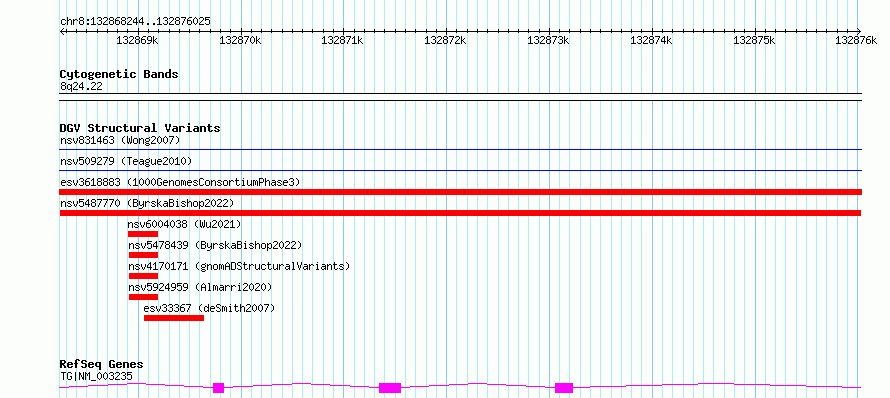Click the red bar under nsv5924959
This screenshot has height=398, width=890.
[143, 297]
